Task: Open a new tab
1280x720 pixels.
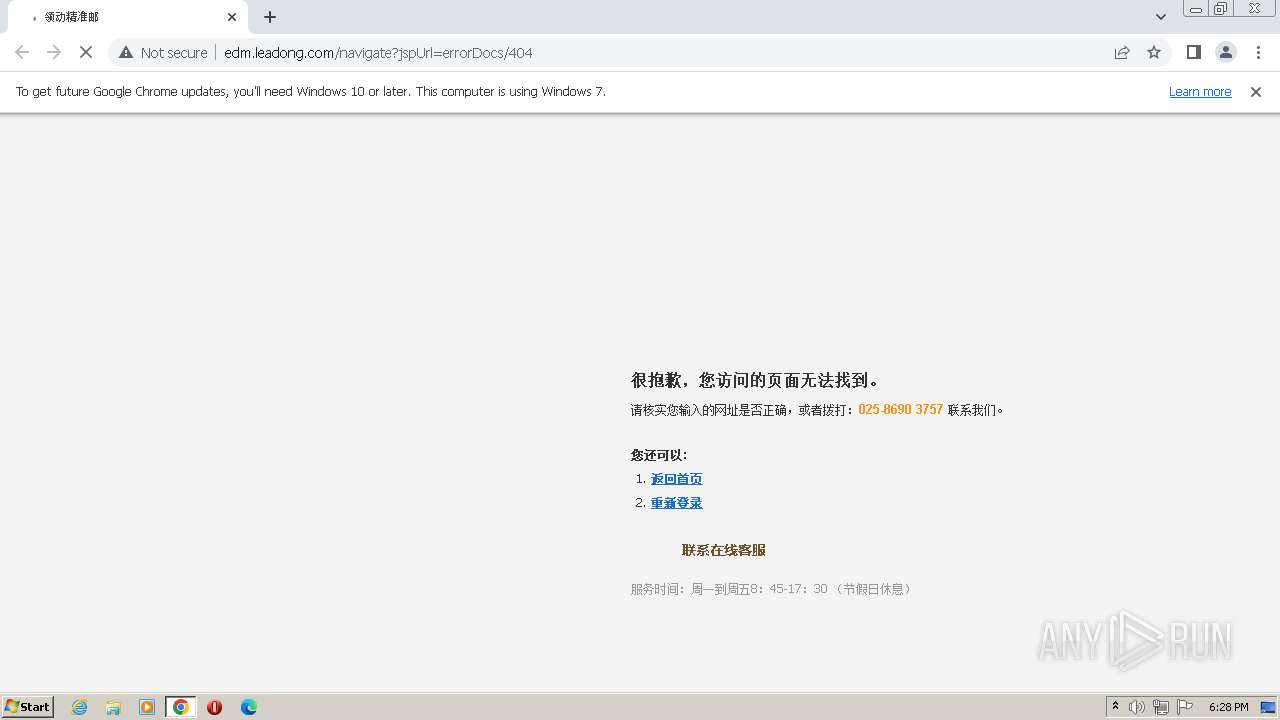Action: [x=270, y=17]
